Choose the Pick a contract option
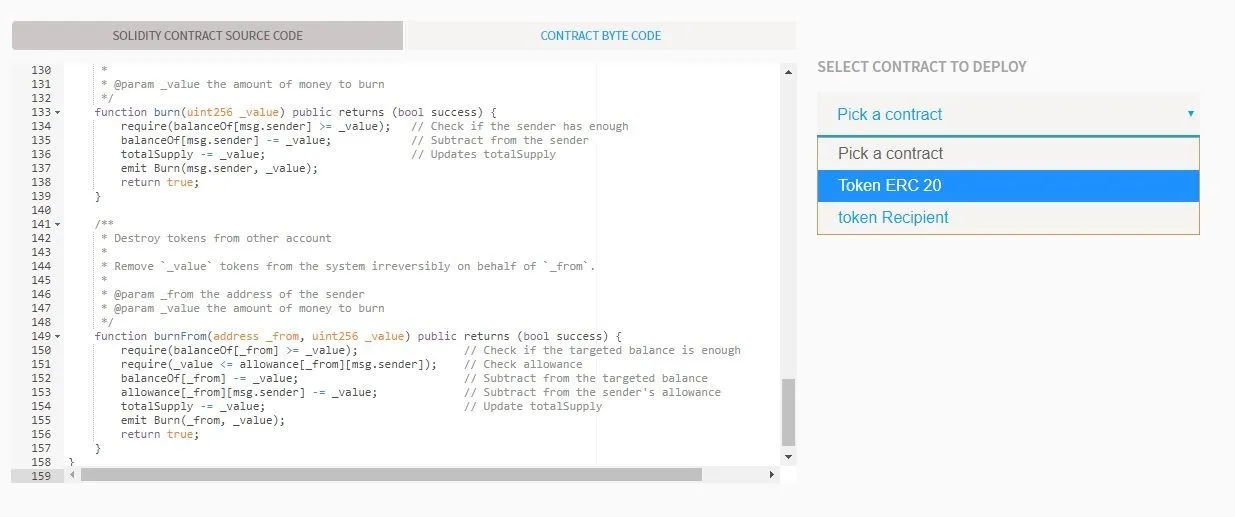The height and width of the screenshot is (517, 1235). pos(1008,153)
